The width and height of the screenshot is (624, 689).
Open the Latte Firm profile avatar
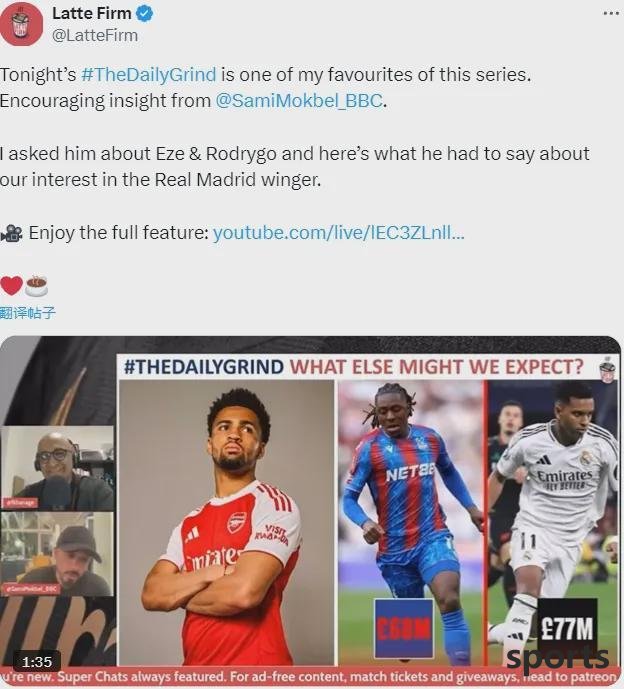21,24
